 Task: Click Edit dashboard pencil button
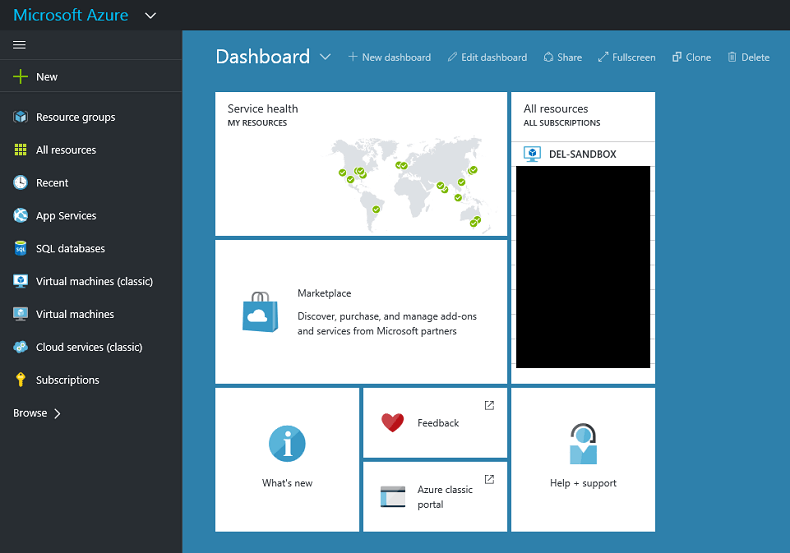coord(487,57)
